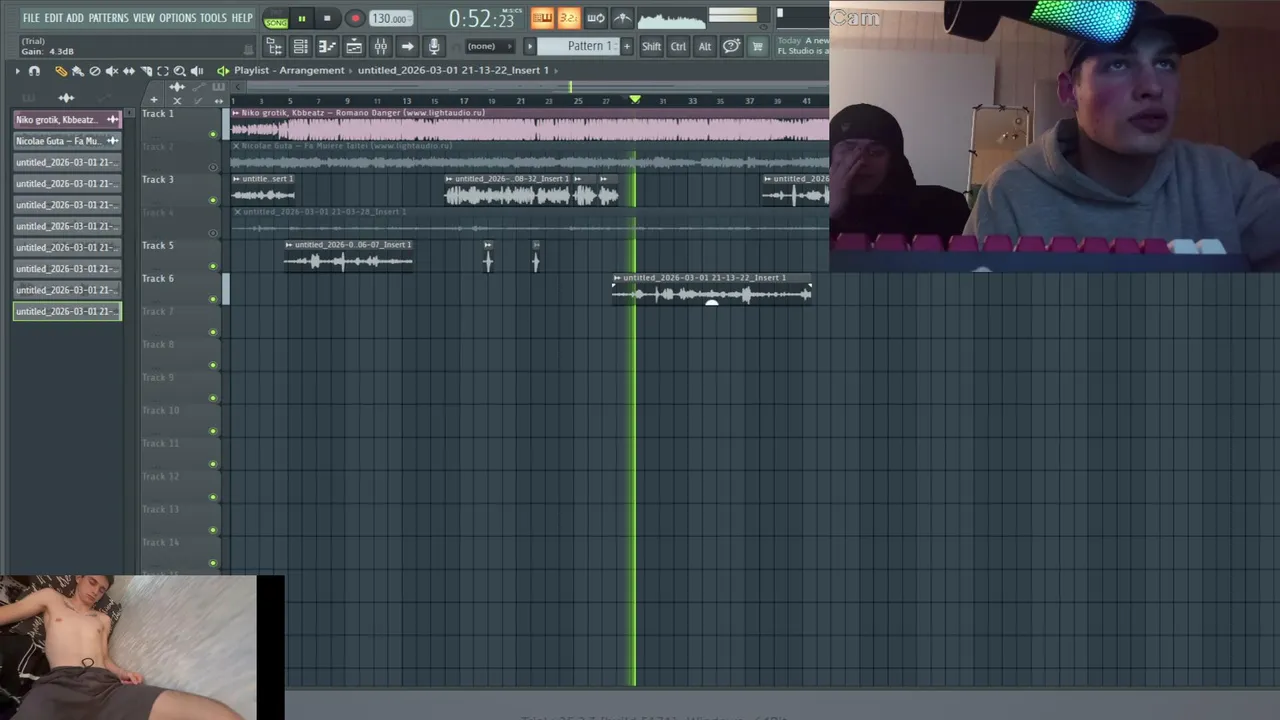The width and height of the screenshot is (1280, 720).
Task: Toggle the SONG/PAT mode switch
Action: tap(276, 20)
